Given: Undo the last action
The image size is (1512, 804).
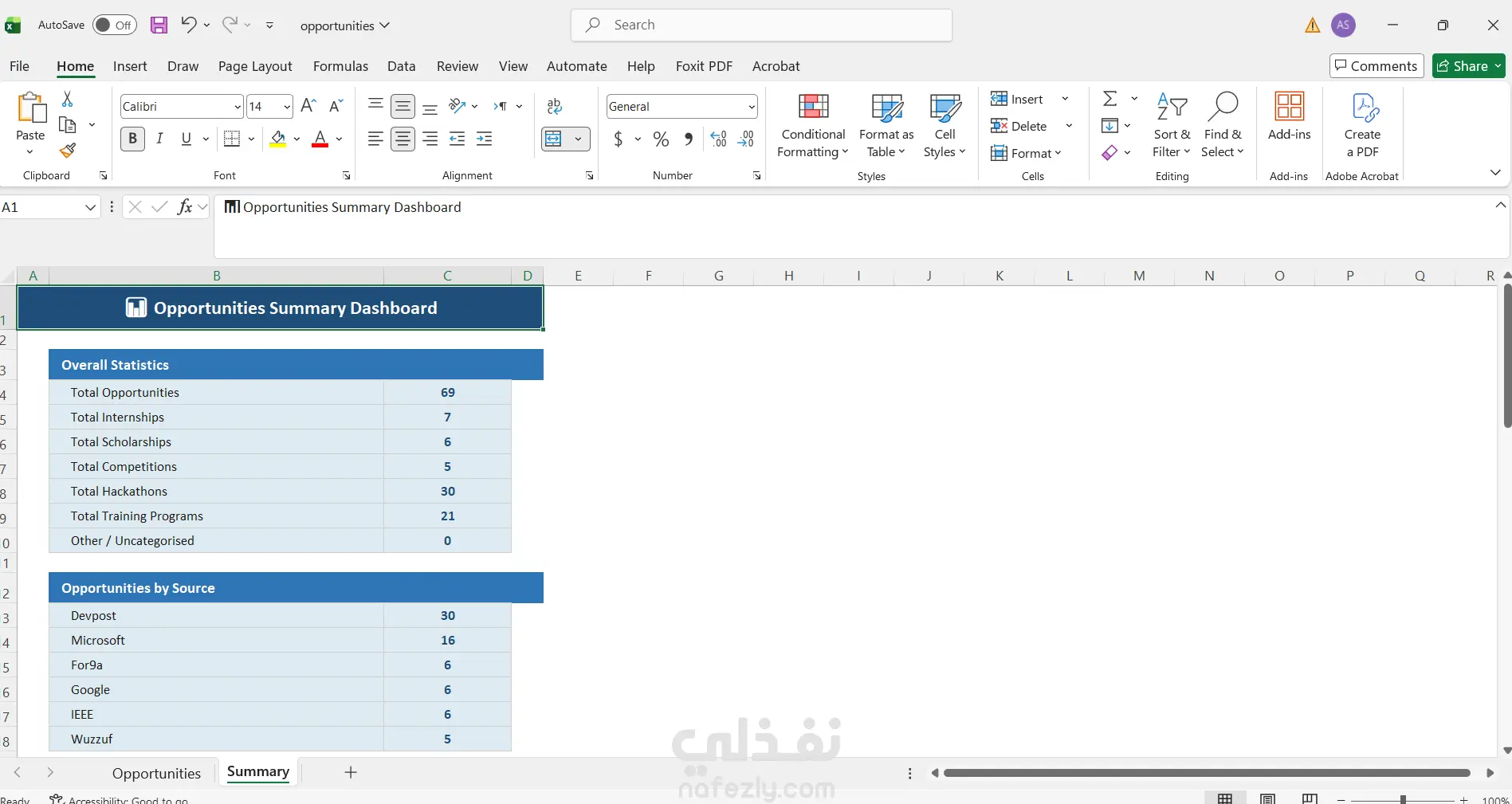Looking at the screenshot, I should tap(187, 25).
